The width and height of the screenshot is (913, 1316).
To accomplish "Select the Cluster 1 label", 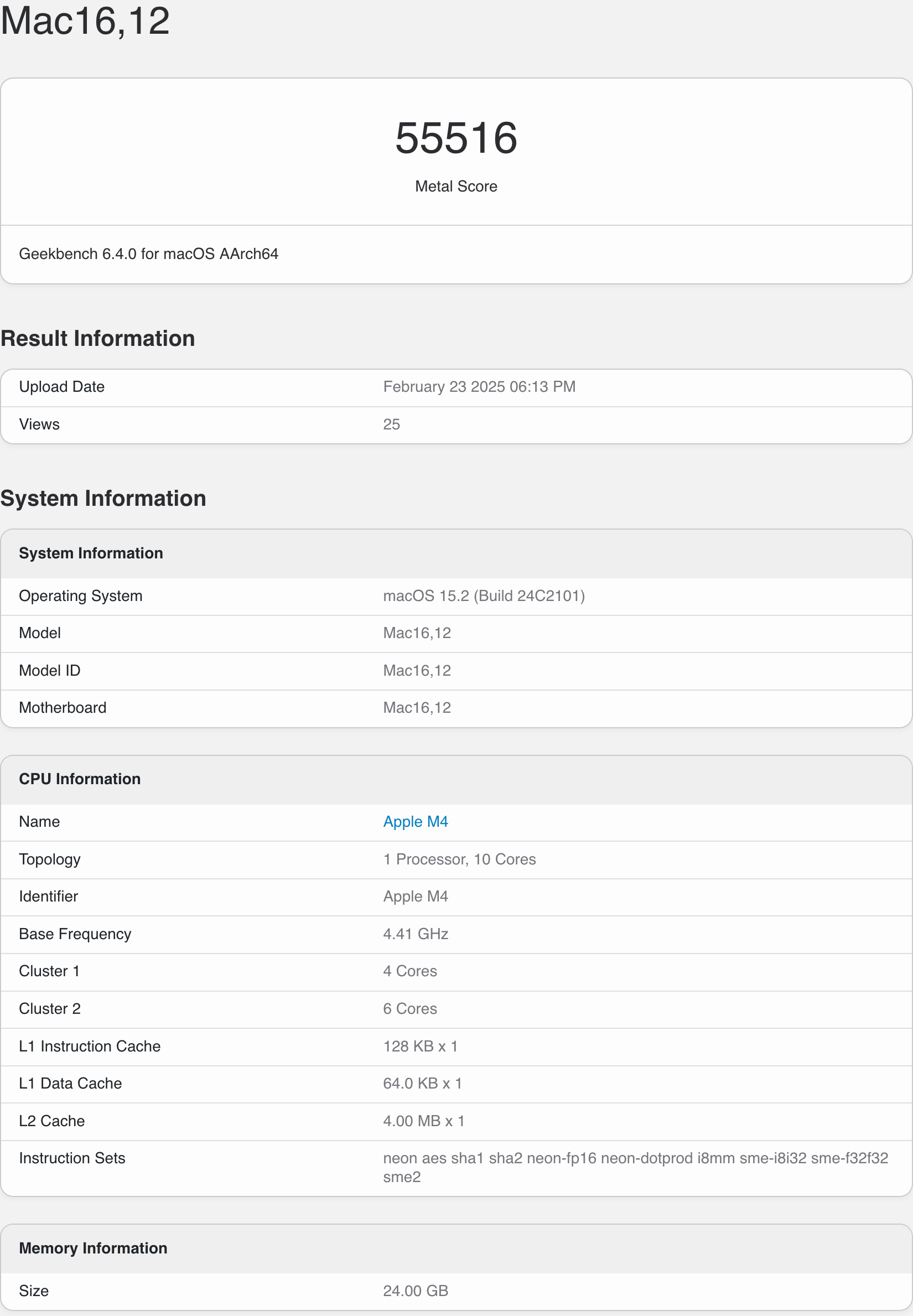I will (x=49, y=972).
